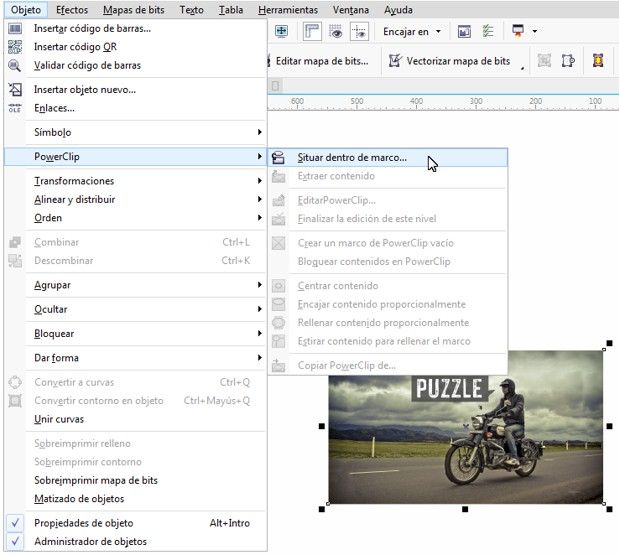The width and height of the screenshot is (619, 555).
Task: Click the blue cross-arrows toolbar icon
Action: 281,31
